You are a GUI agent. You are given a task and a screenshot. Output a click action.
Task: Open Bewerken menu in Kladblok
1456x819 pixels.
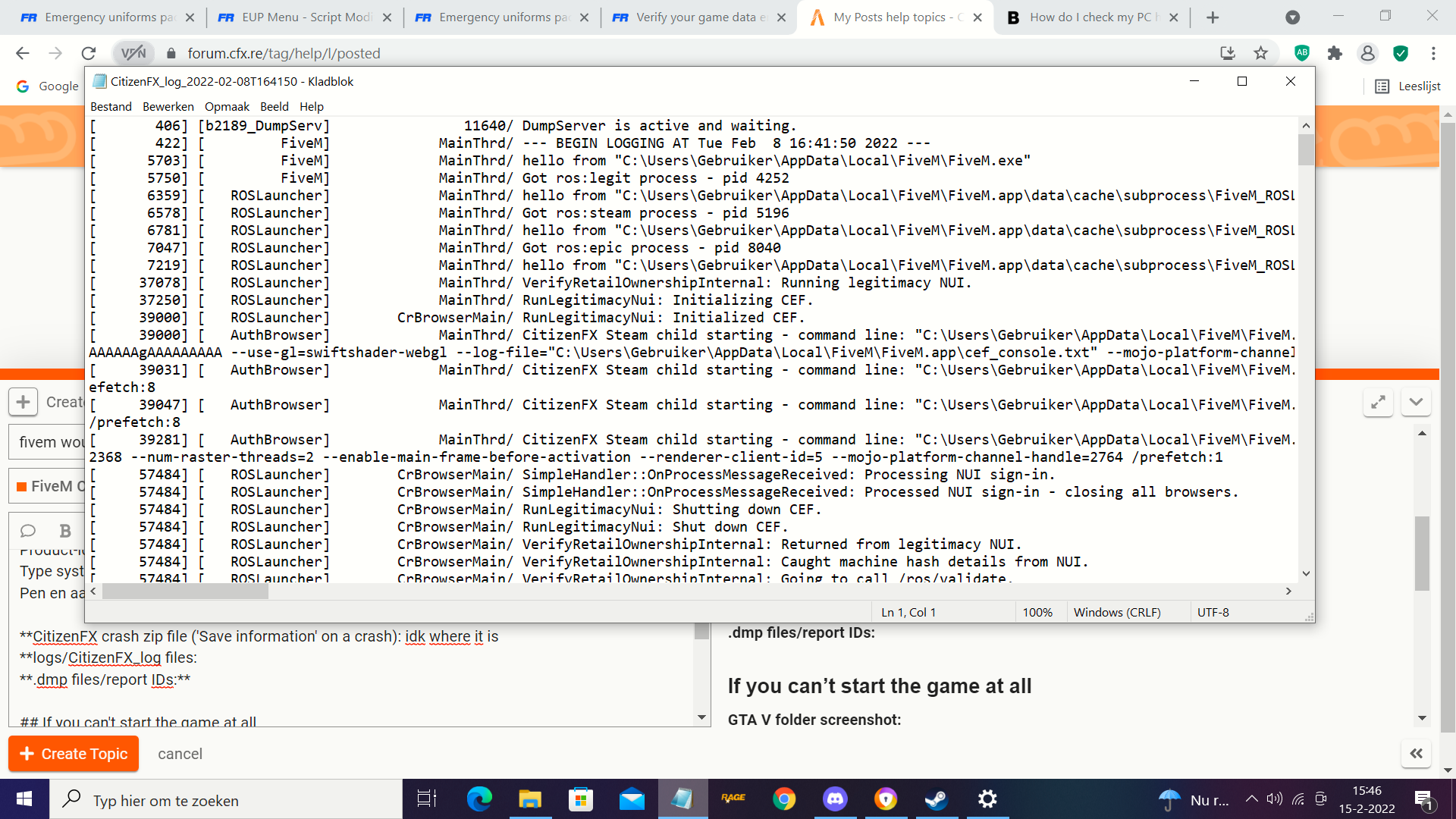168,107
